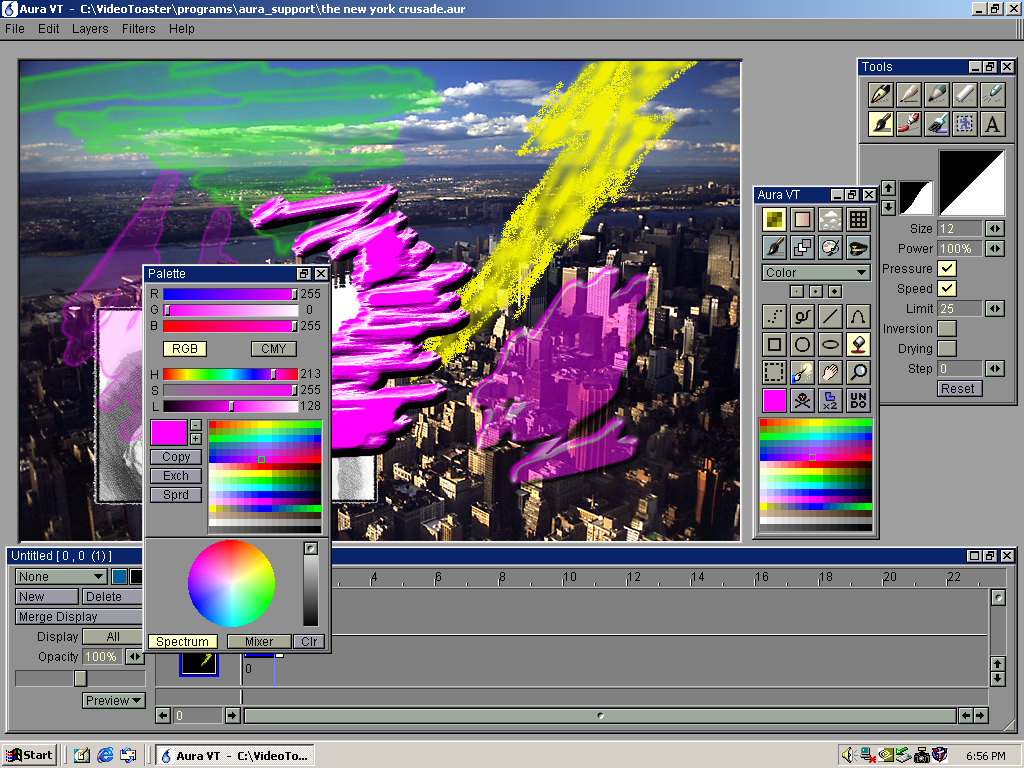Enable the Drying checkbox
The image size is (1024, 768).
point(947,349)
